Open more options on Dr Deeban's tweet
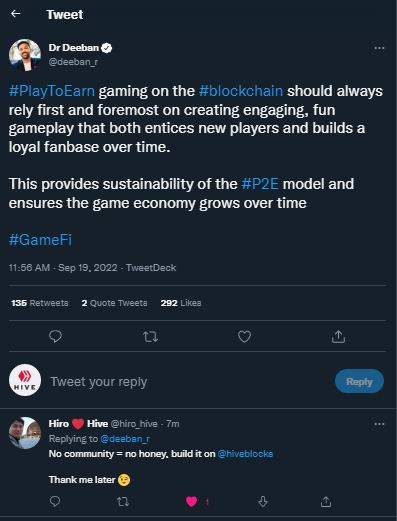 point(379,48)
